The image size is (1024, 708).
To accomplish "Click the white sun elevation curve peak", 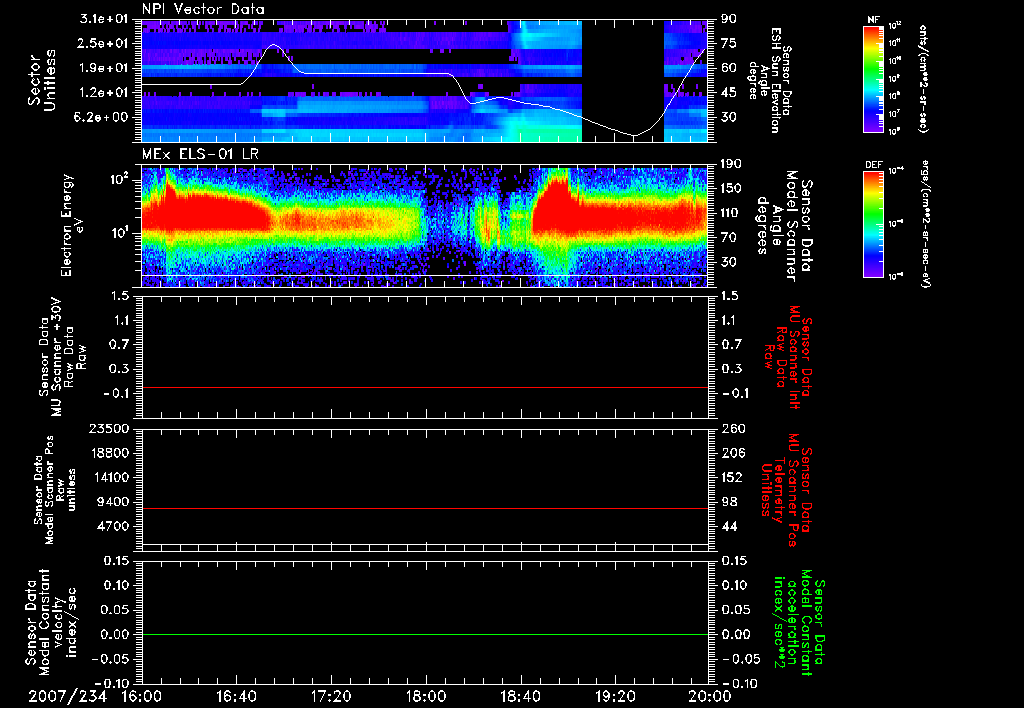I will pos(272,45).
